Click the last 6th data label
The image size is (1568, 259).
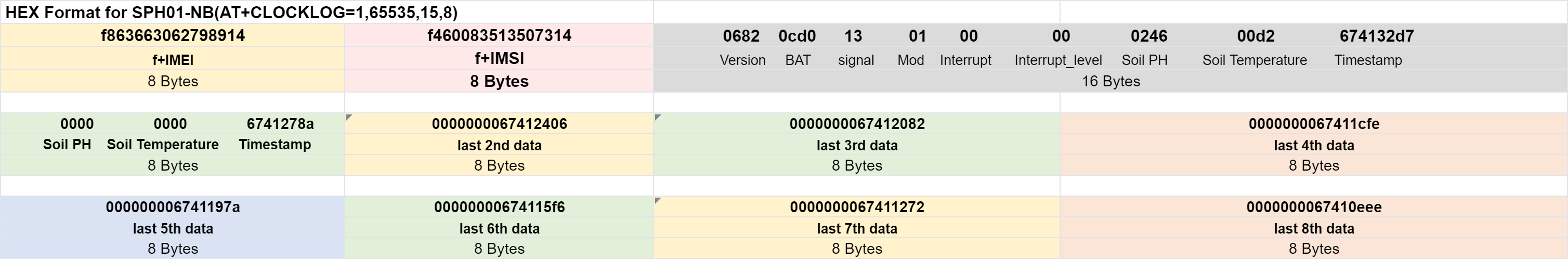(x=499, y=228)
